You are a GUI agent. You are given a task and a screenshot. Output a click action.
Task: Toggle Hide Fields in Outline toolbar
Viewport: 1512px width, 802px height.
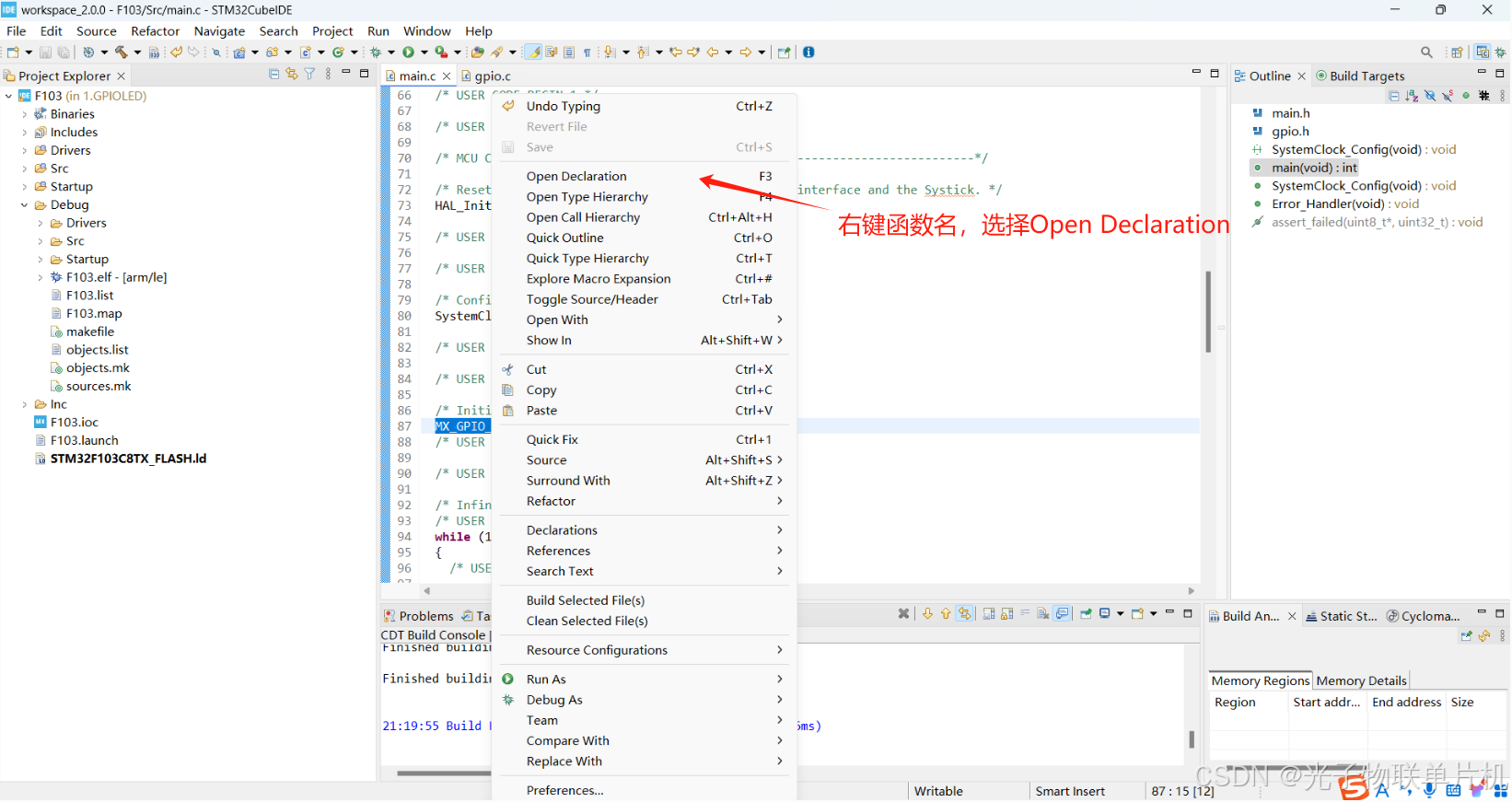[x=1430, y=95]
